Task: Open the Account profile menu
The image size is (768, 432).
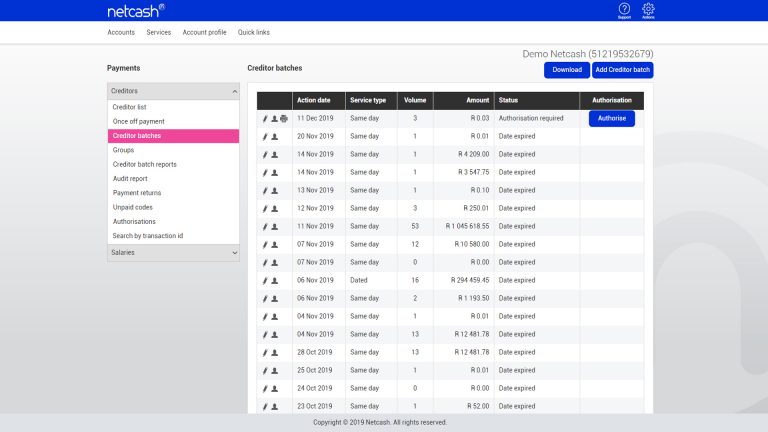Action: pyautogui.click(x=204, y=32)
